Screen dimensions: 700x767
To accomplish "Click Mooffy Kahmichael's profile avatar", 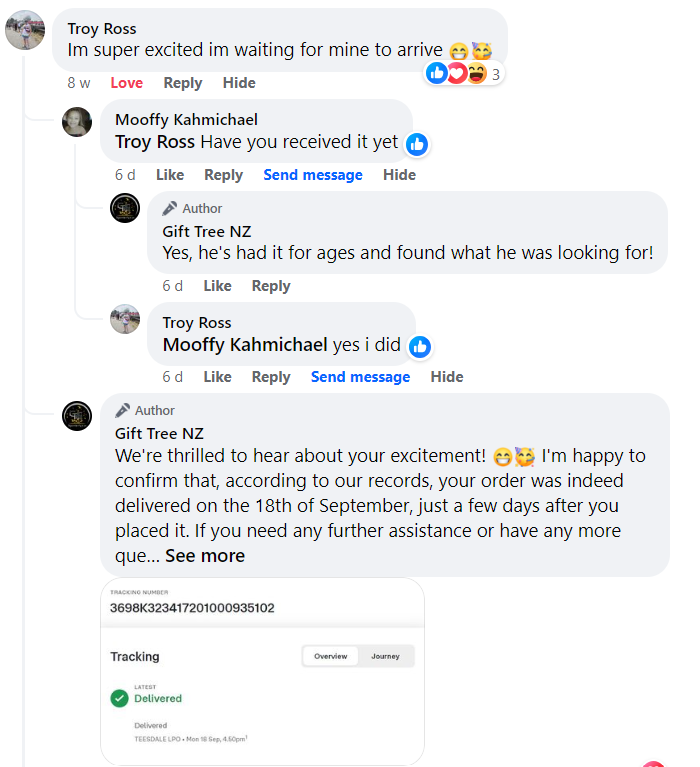I will (x=78, y=122).
